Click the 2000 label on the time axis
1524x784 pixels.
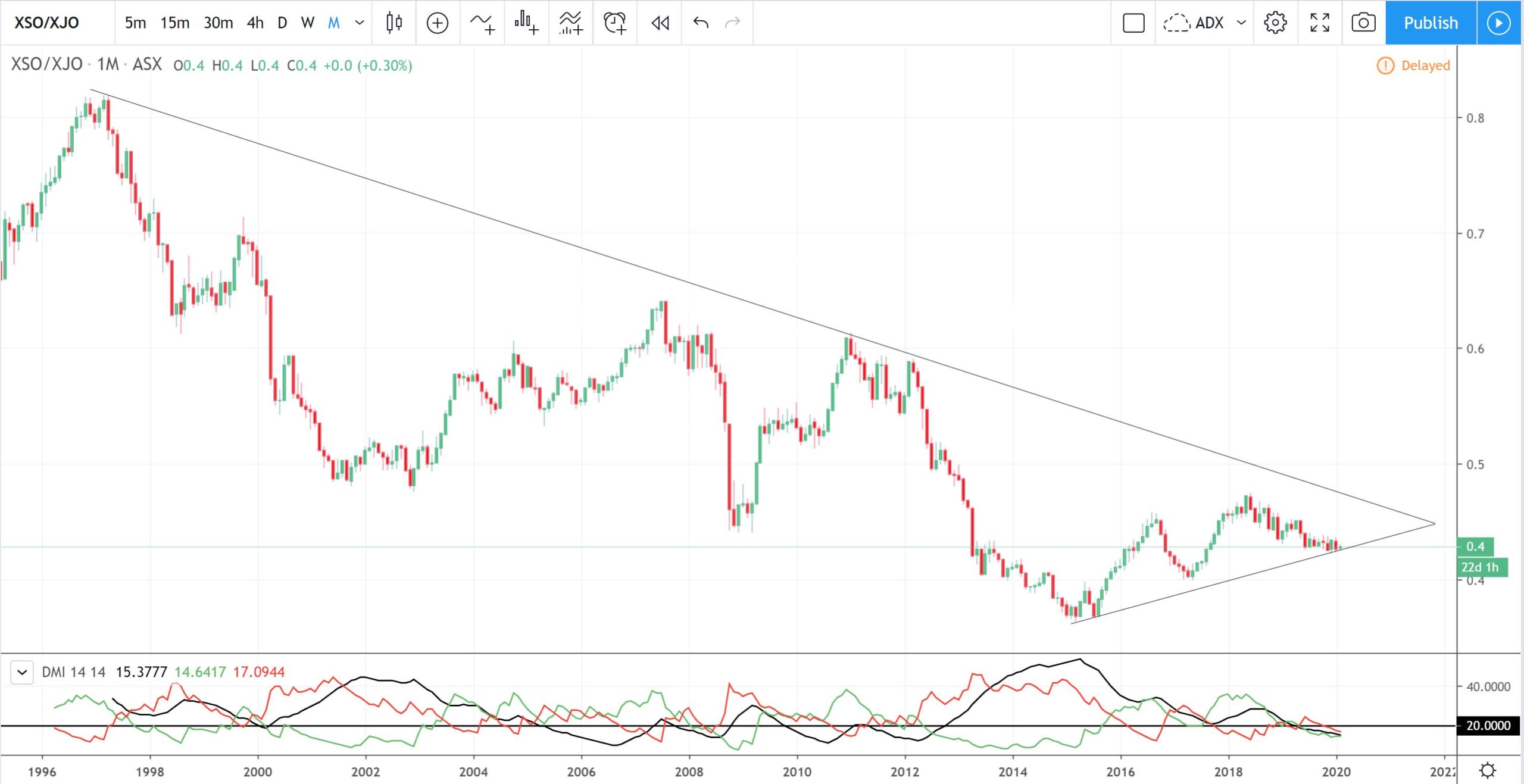(257, 772)
